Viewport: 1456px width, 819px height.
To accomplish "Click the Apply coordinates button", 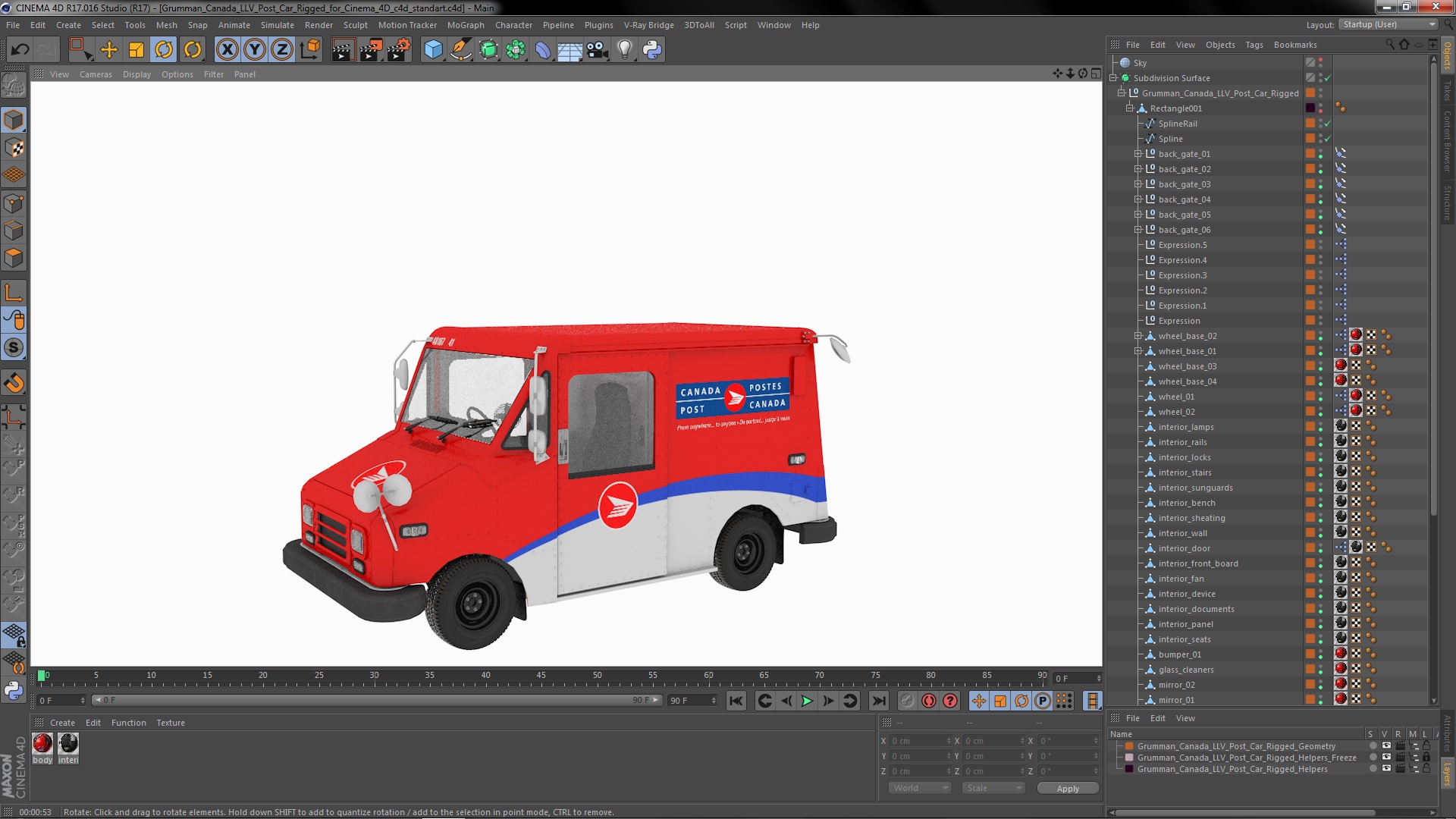I will pos(1068,789).
